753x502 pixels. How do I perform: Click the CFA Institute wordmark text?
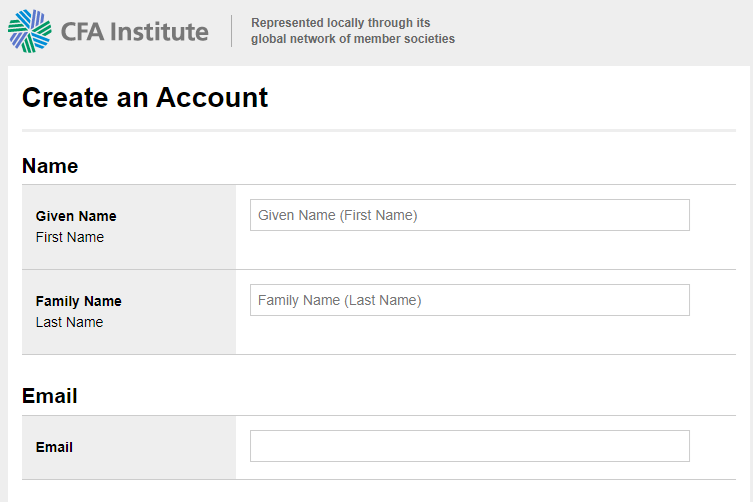tap(134, 32)
